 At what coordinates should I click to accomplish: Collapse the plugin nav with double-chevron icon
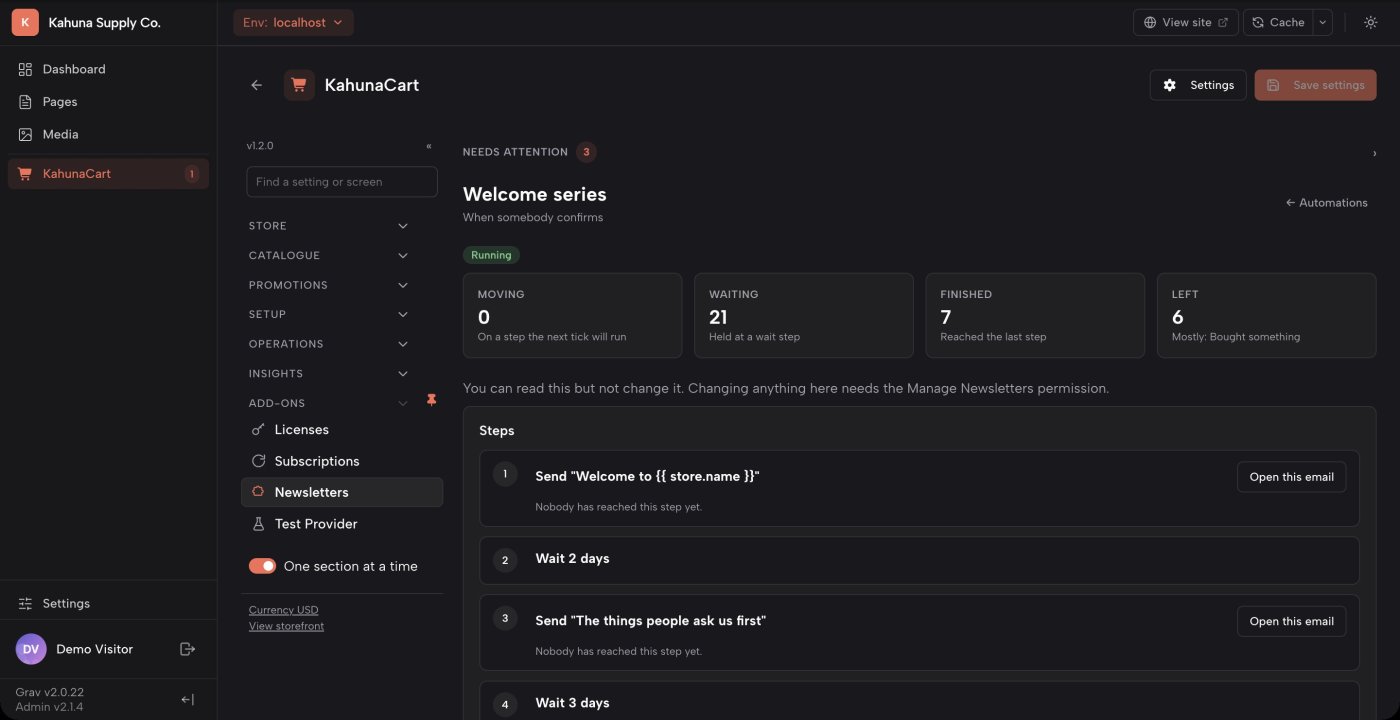pyautogui.click(x=429, y=146)
